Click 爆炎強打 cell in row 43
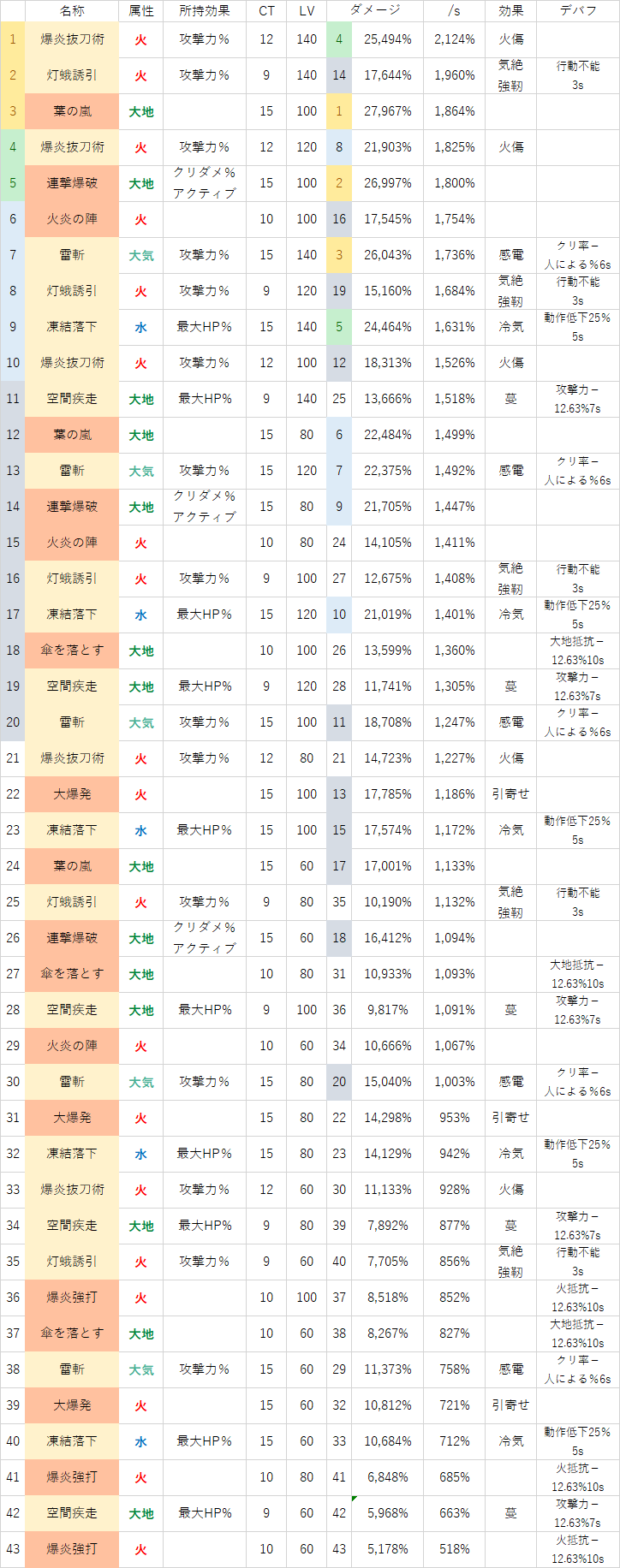The height and width of the screenshot is (1568, 620). (72, 1549)
